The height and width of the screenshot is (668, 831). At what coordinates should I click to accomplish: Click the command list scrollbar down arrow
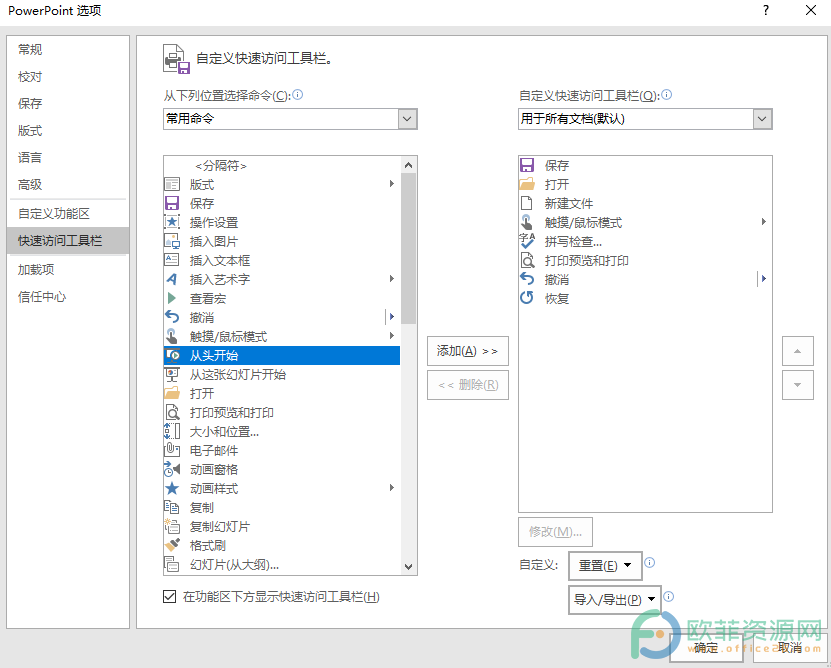tap(409, 567)
